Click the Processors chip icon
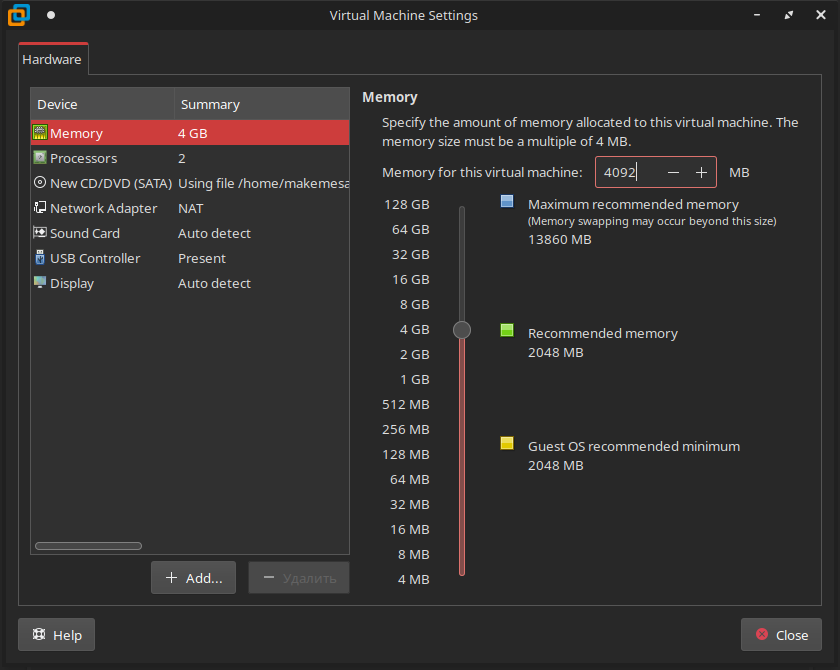Viewport: 840px width, 670px height. tap(40, 158)
